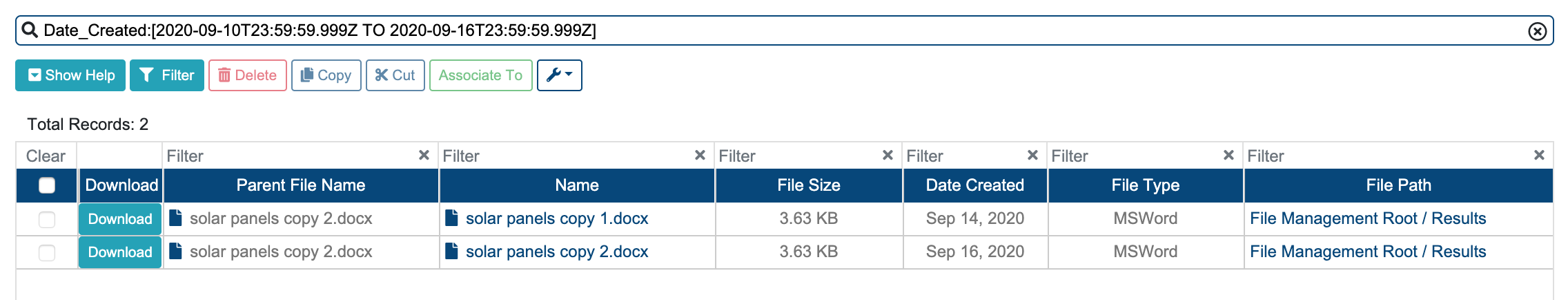Clear the Parent File Name filter X
The image size is (1568, 300).
[424, 156]
